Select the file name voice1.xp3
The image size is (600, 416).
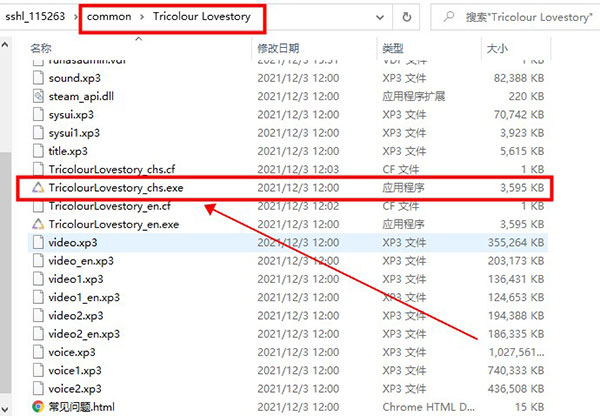click(x=75, y=370)
